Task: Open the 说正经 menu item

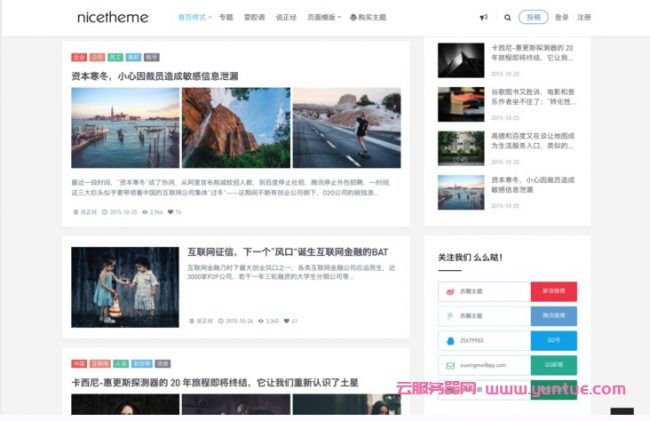Action: [286, 17]
